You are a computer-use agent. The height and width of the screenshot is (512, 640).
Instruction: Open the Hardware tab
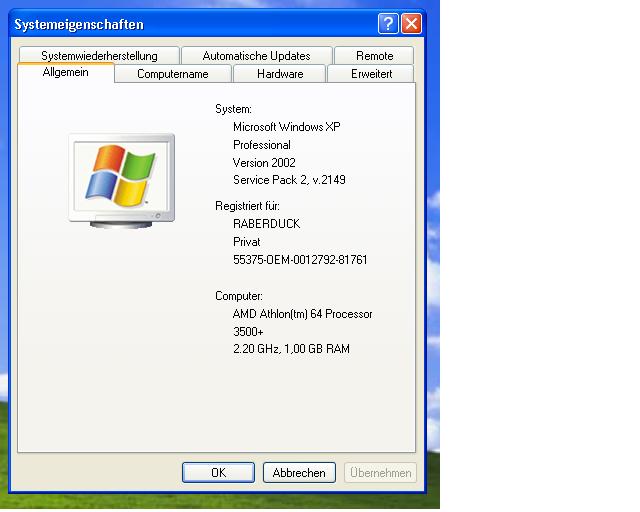click(x=280, y=74)
